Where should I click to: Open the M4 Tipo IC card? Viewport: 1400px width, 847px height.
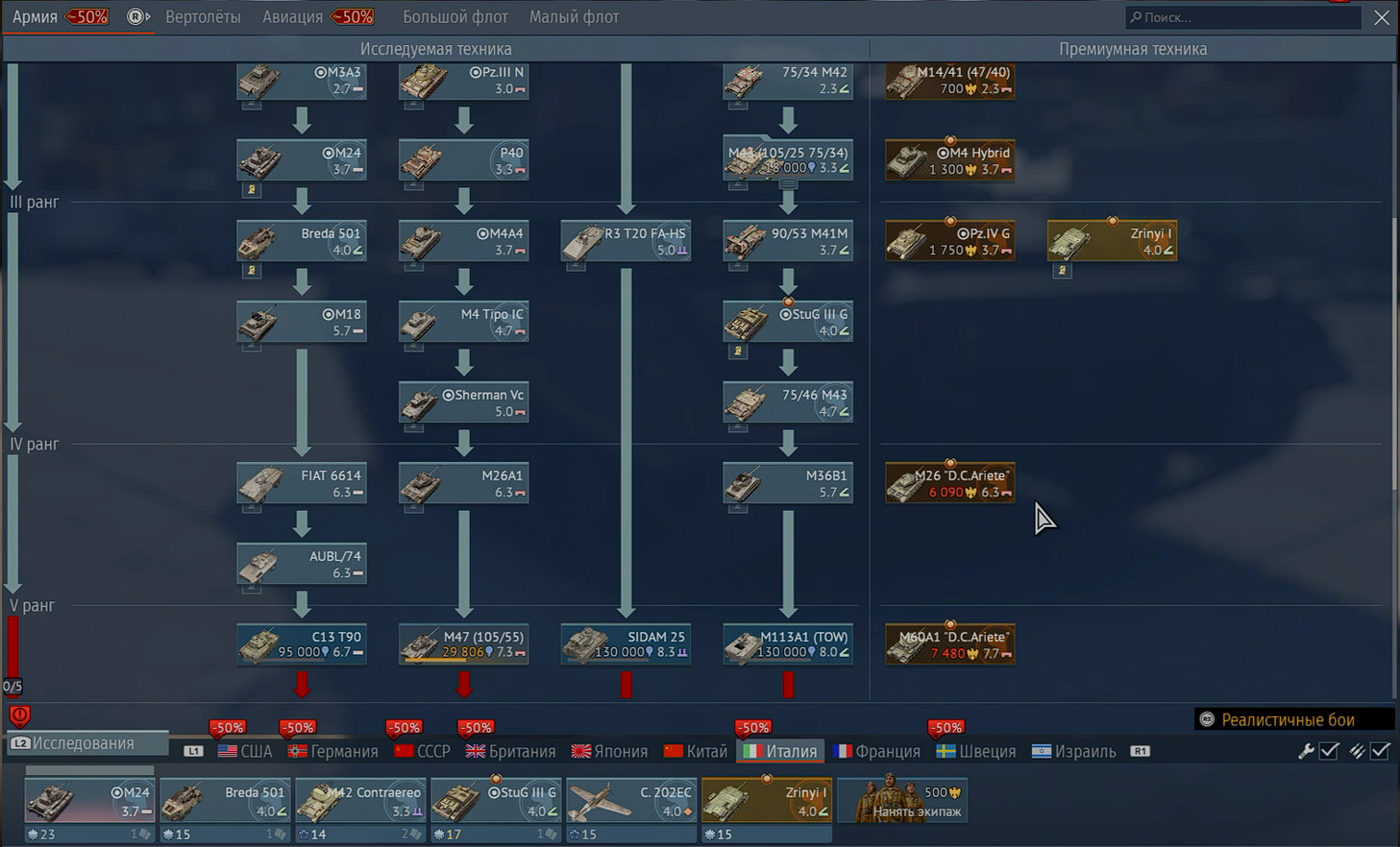click(463, 322)
